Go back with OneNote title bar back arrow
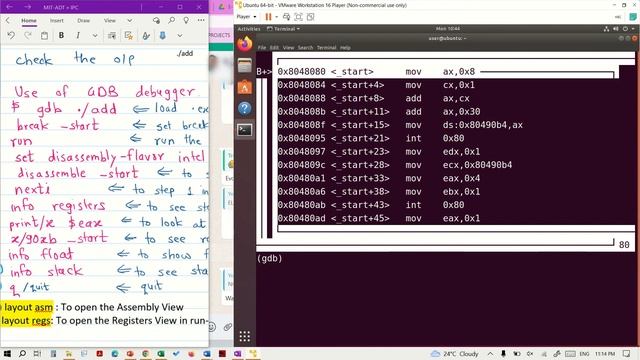This screenshot has width=640, height=360. (9, 7)
